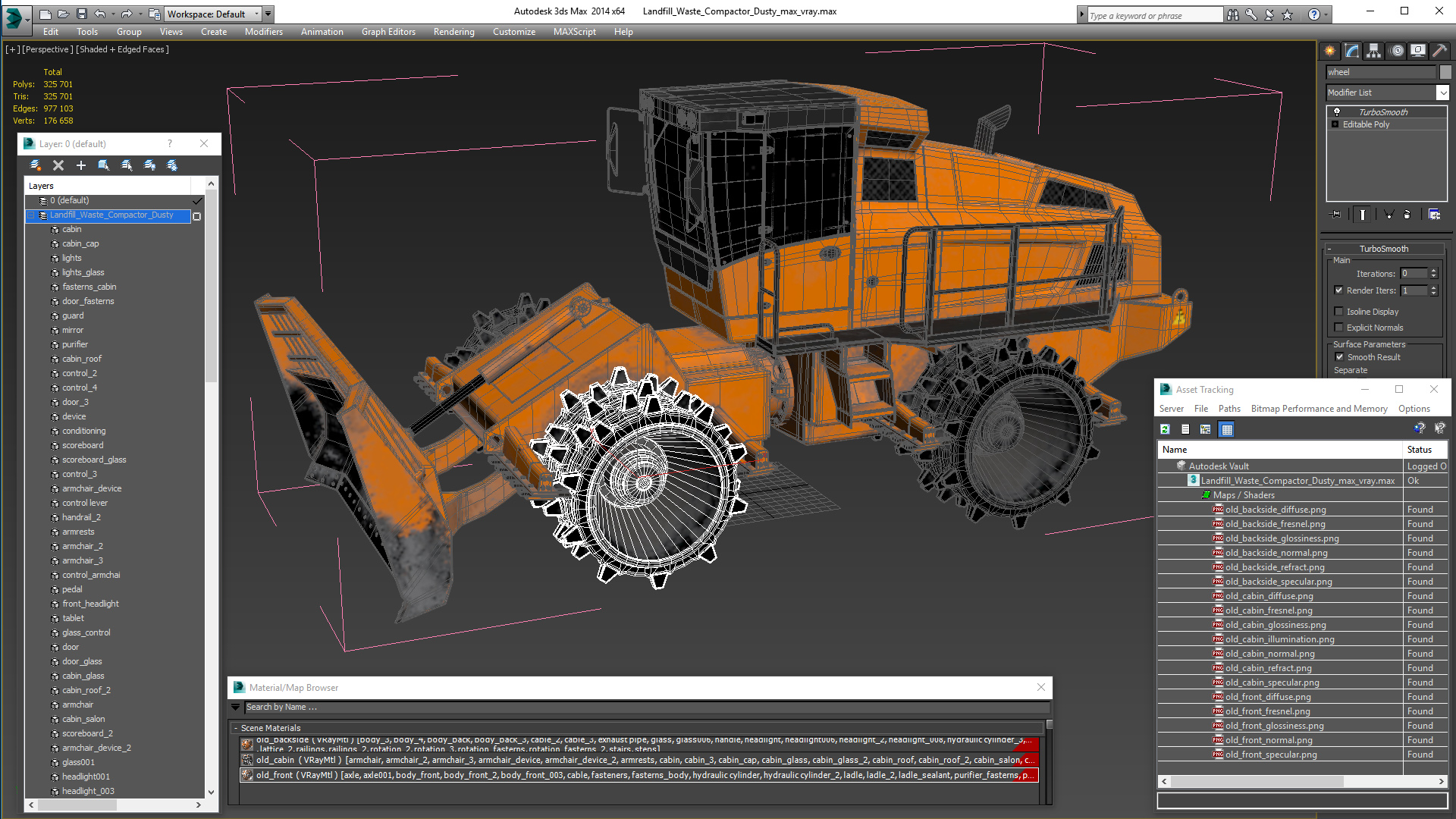
Task: Click the Pin Stack icon
Action: pyautogui.click(x=1336, y=215)
